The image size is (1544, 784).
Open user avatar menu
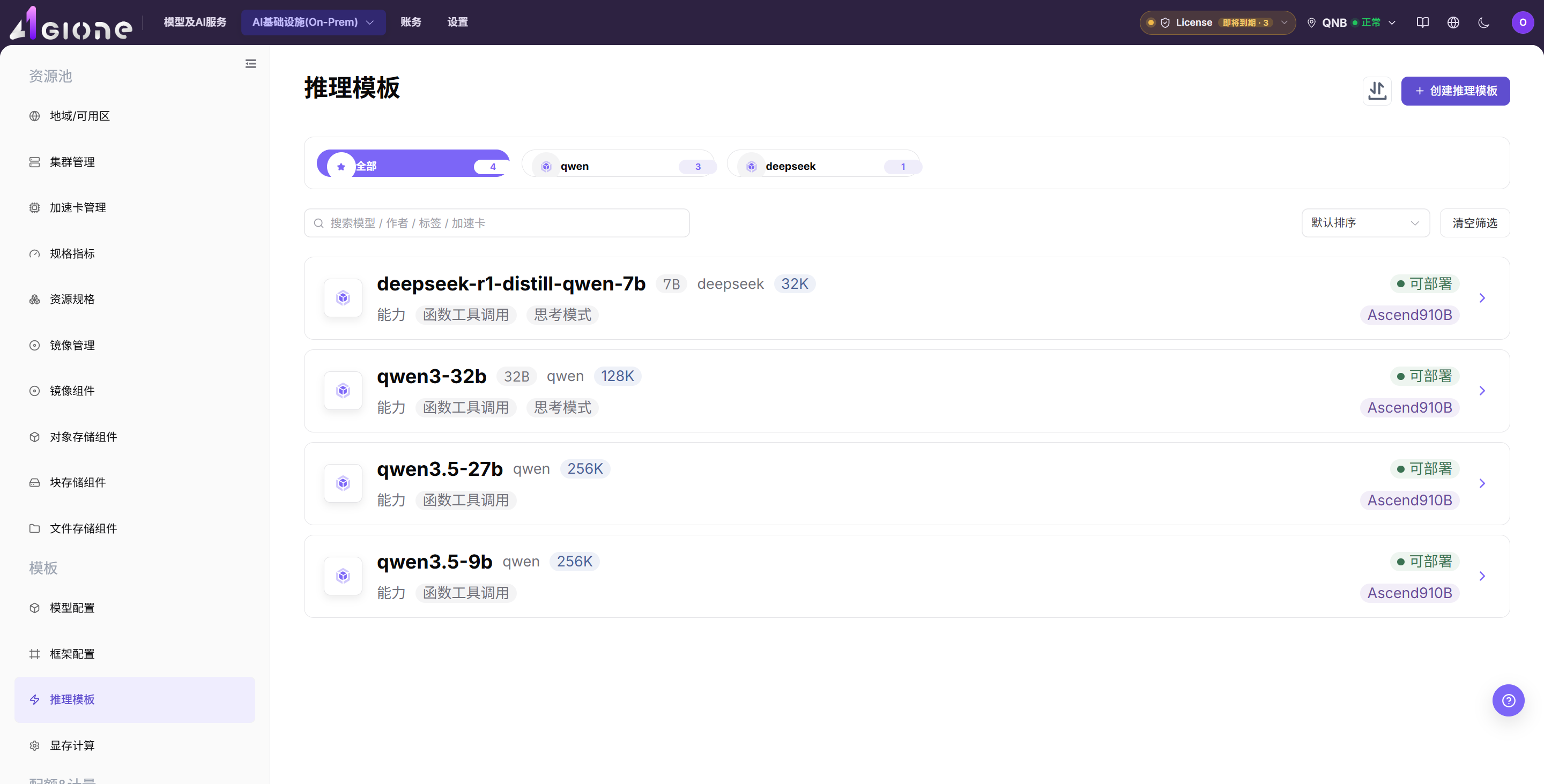click(x=1523, y=22)
